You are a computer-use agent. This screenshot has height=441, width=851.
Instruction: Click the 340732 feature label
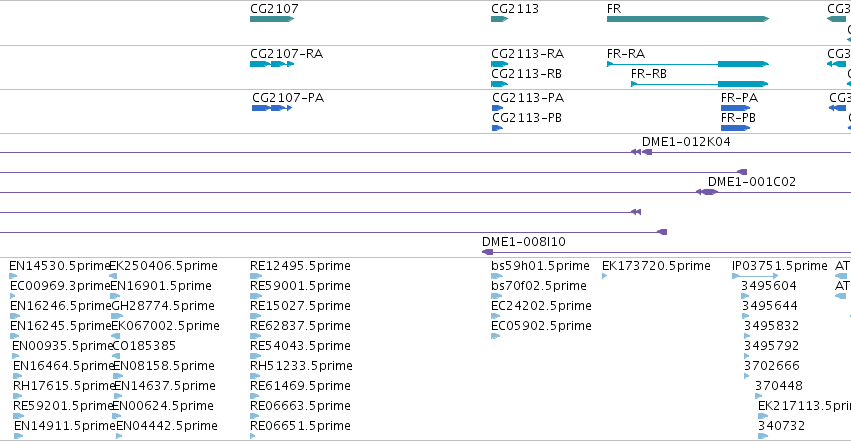pyautogui.click(x=782, y=426)
